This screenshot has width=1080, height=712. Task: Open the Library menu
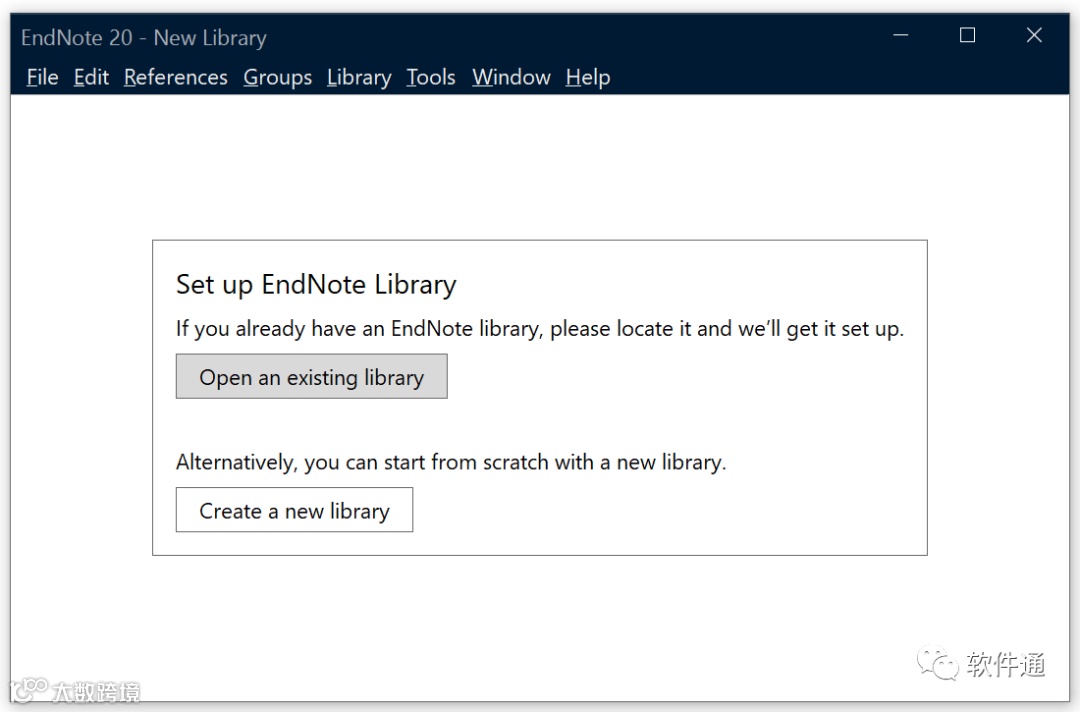click(x=359, y=77)
